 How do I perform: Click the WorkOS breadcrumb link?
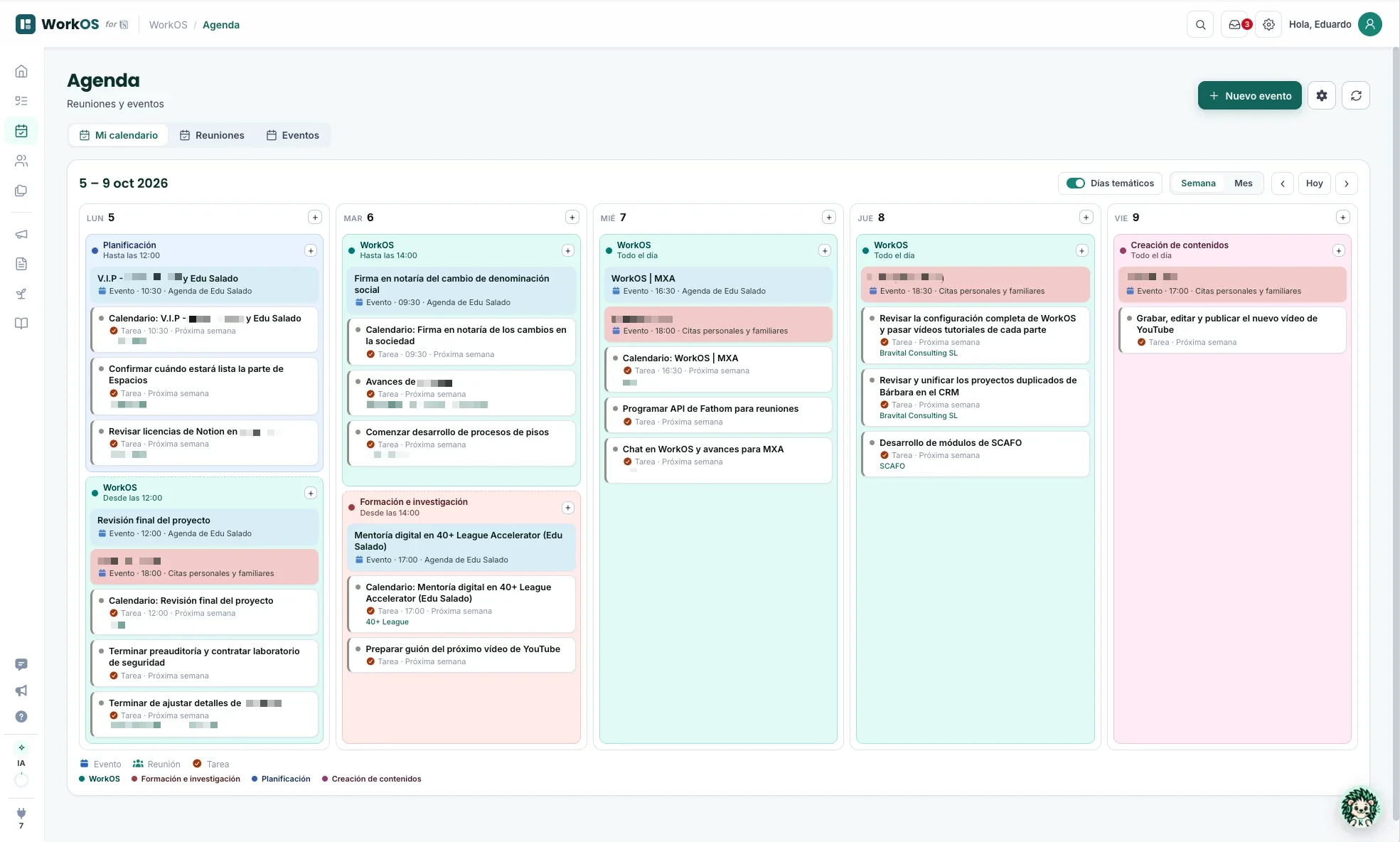point(169,25)
